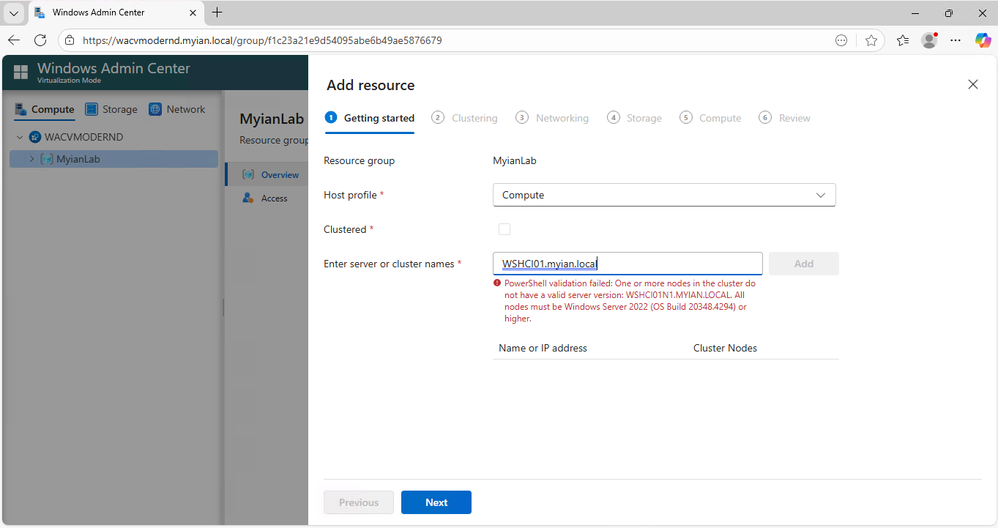998x528 pixels.
Task: Switch to the Compute sidebar tab
Action: pos(45,109)
